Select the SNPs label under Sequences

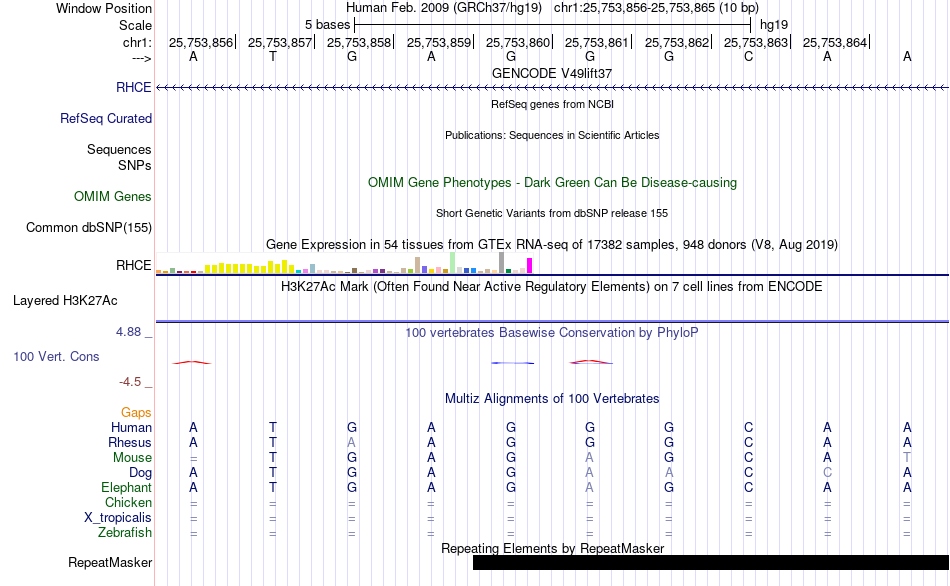[x=135, y=165]
